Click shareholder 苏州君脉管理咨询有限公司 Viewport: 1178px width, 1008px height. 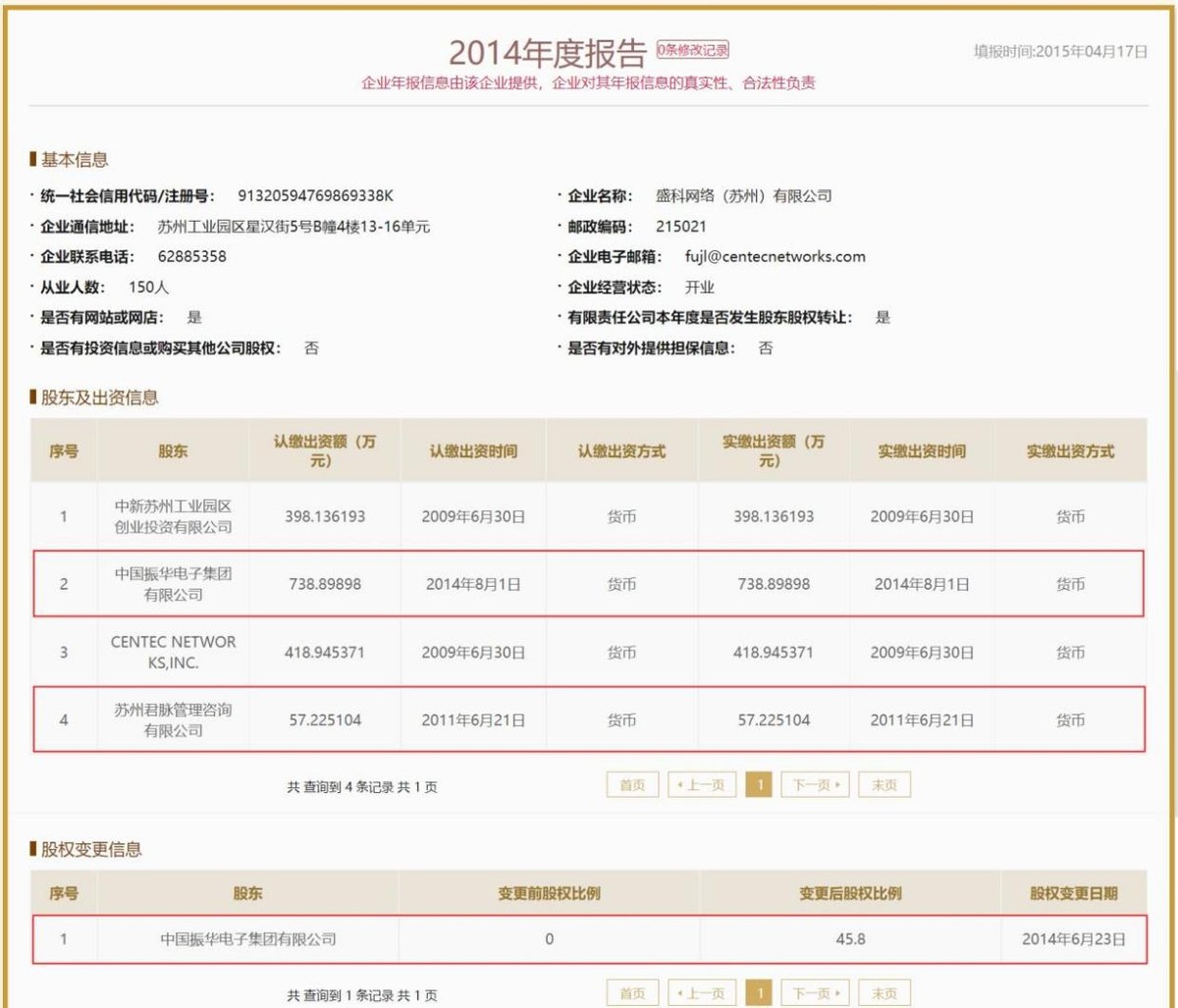pyautogui.click(x=173, y=719)
